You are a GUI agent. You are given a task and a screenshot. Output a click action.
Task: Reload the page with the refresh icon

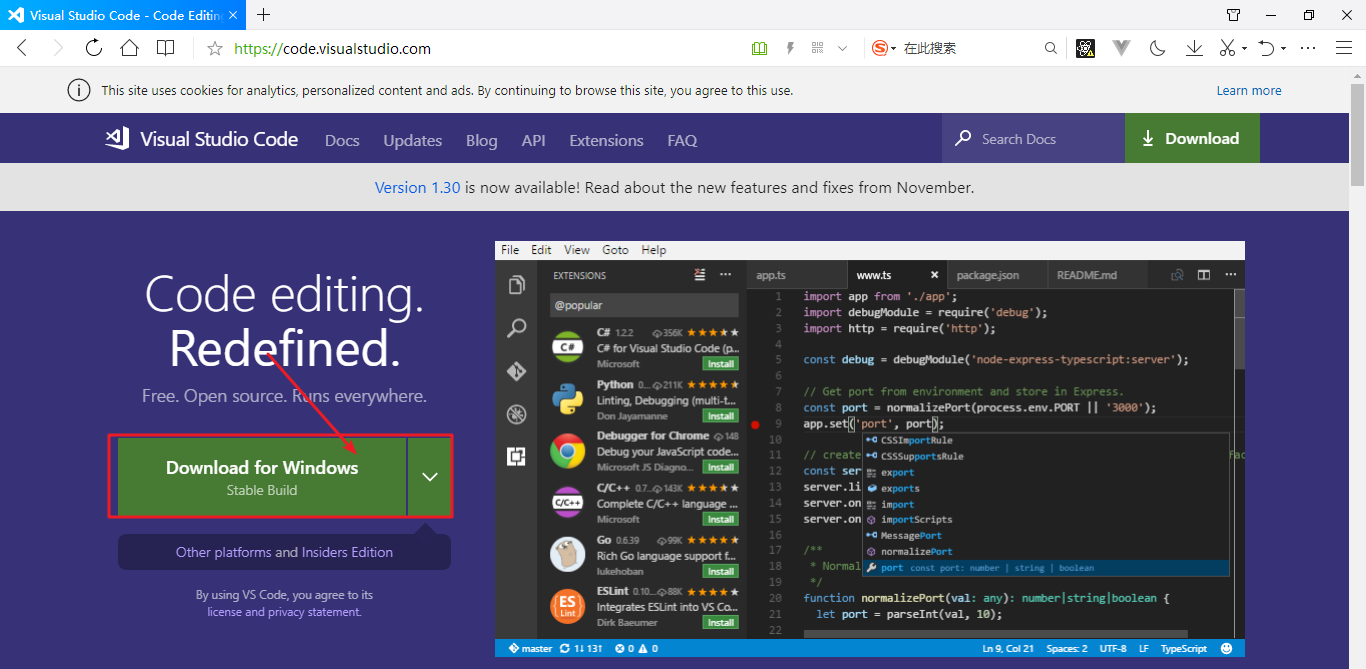coord(94,48)
